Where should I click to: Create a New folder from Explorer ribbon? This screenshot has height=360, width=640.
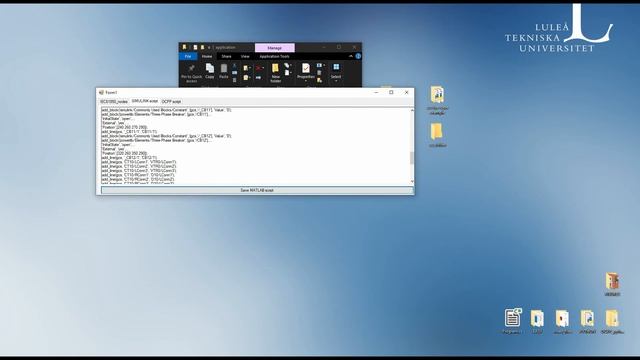pyautogui.click(x=276, y=73)
